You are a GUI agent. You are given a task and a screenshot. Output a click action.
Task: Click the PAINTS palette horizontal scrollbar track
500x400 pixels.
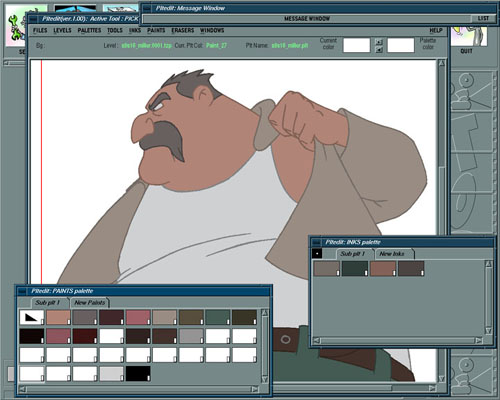[138, 389]
